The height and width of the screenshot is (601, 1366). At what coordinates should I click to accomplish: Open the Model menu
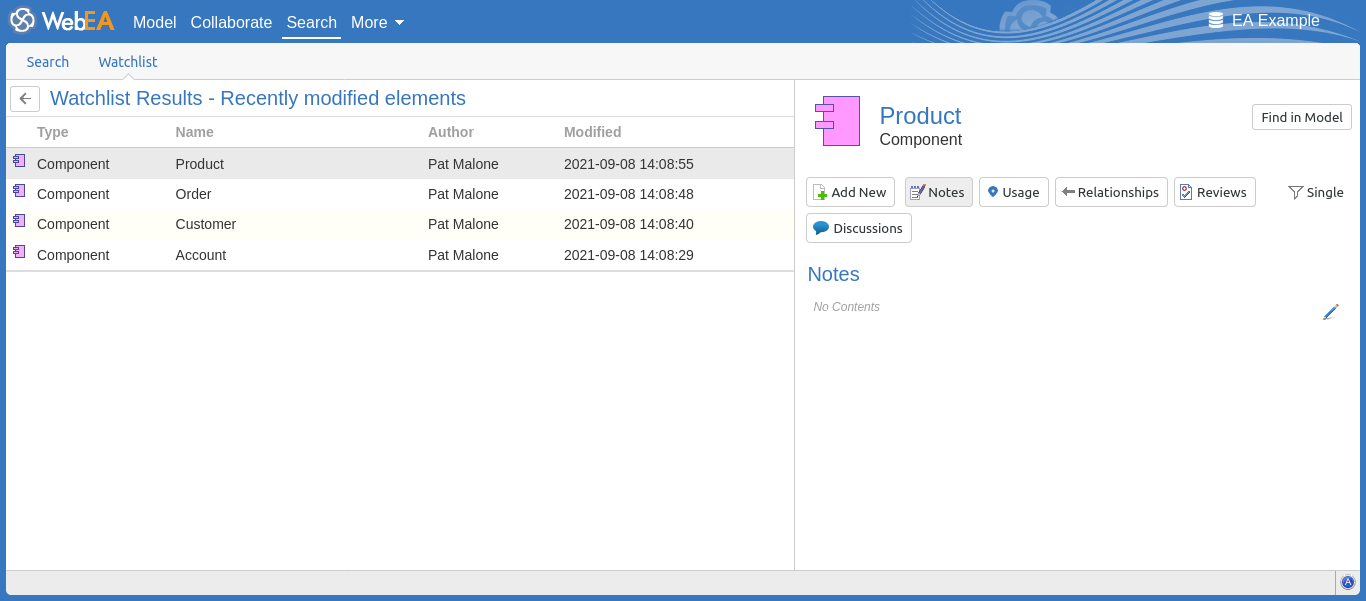coord(154,22)
